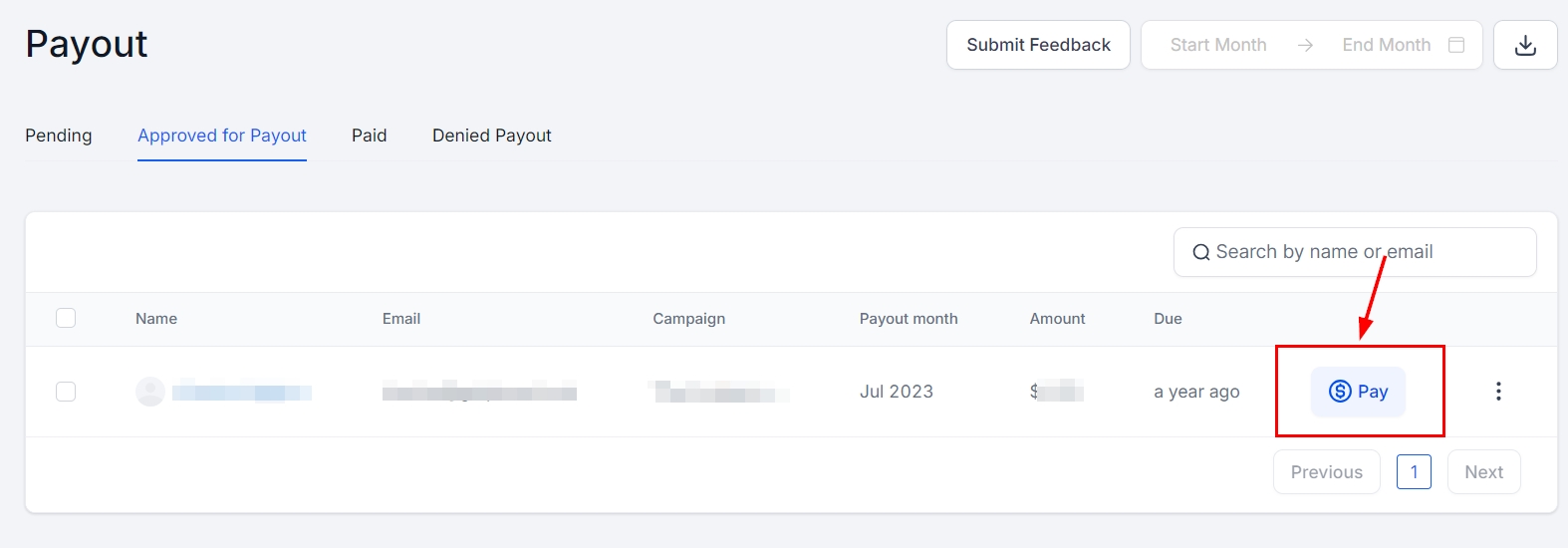Click the calendar icon in date range
The height and width of the screenshot is (548, 1568).
point(1456,45)
